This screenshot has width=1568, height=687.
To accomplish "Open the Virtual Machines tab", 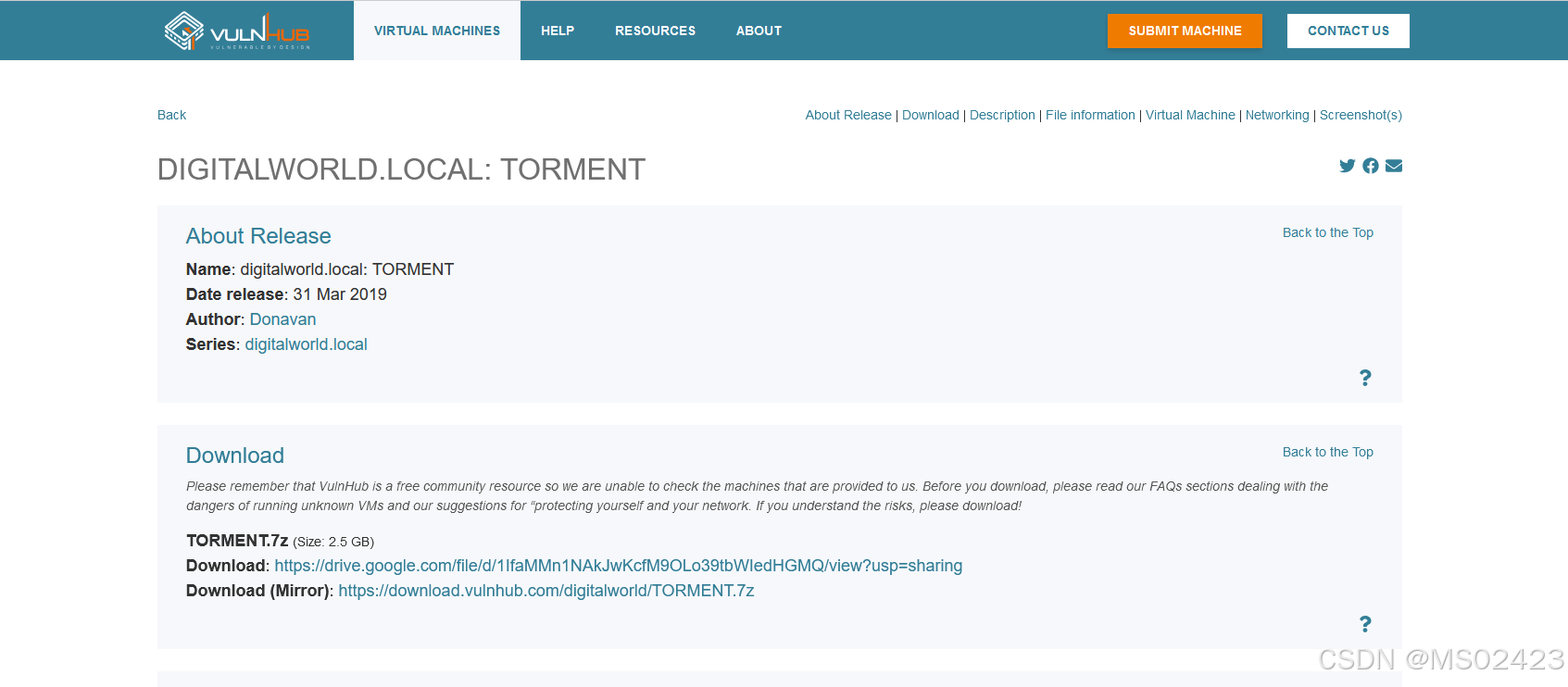I will pyautogui.click(x=437, y=31).
